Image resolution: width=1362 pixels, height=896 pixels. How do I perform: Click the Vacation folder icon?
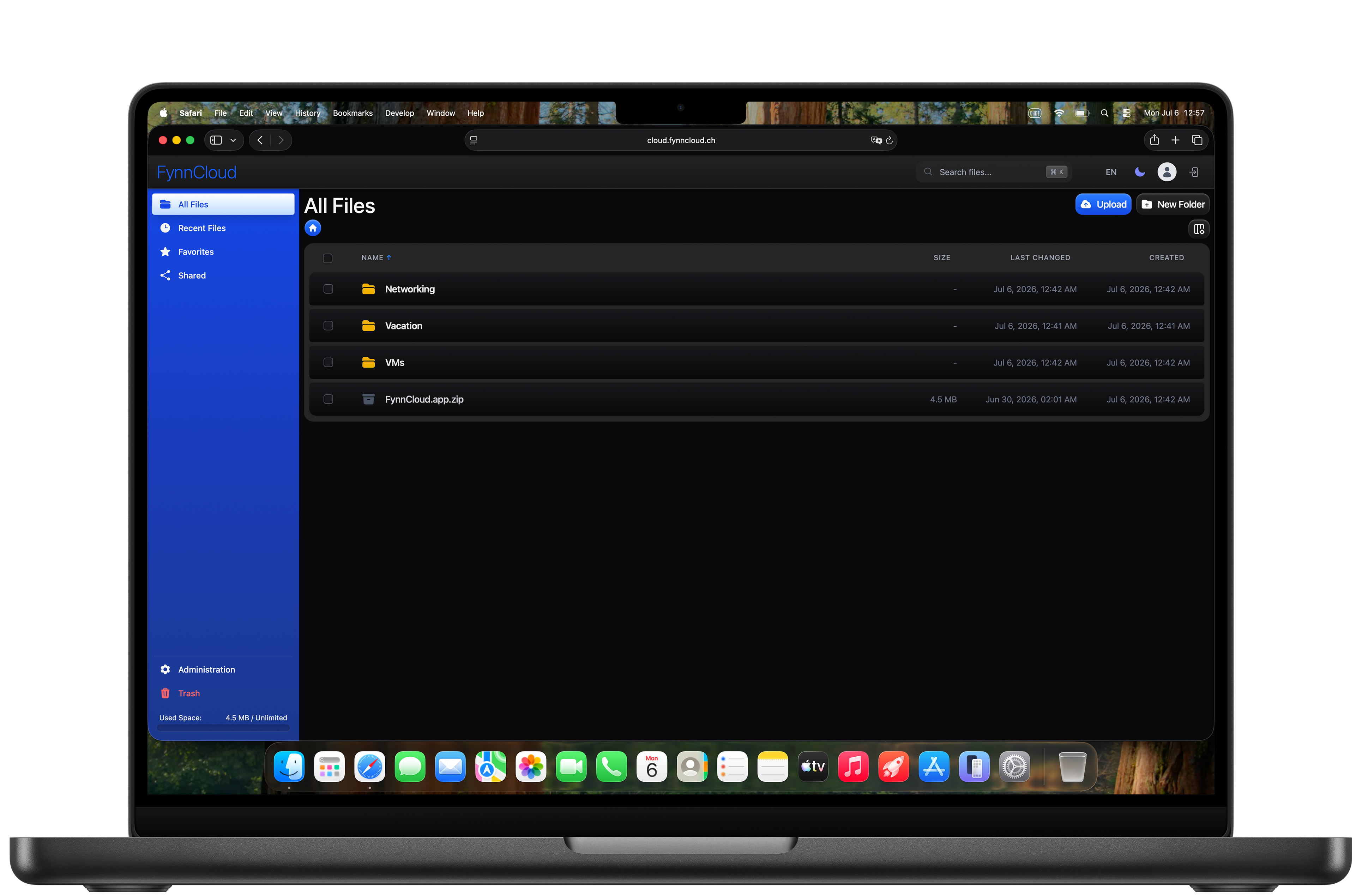pos(368,326)
